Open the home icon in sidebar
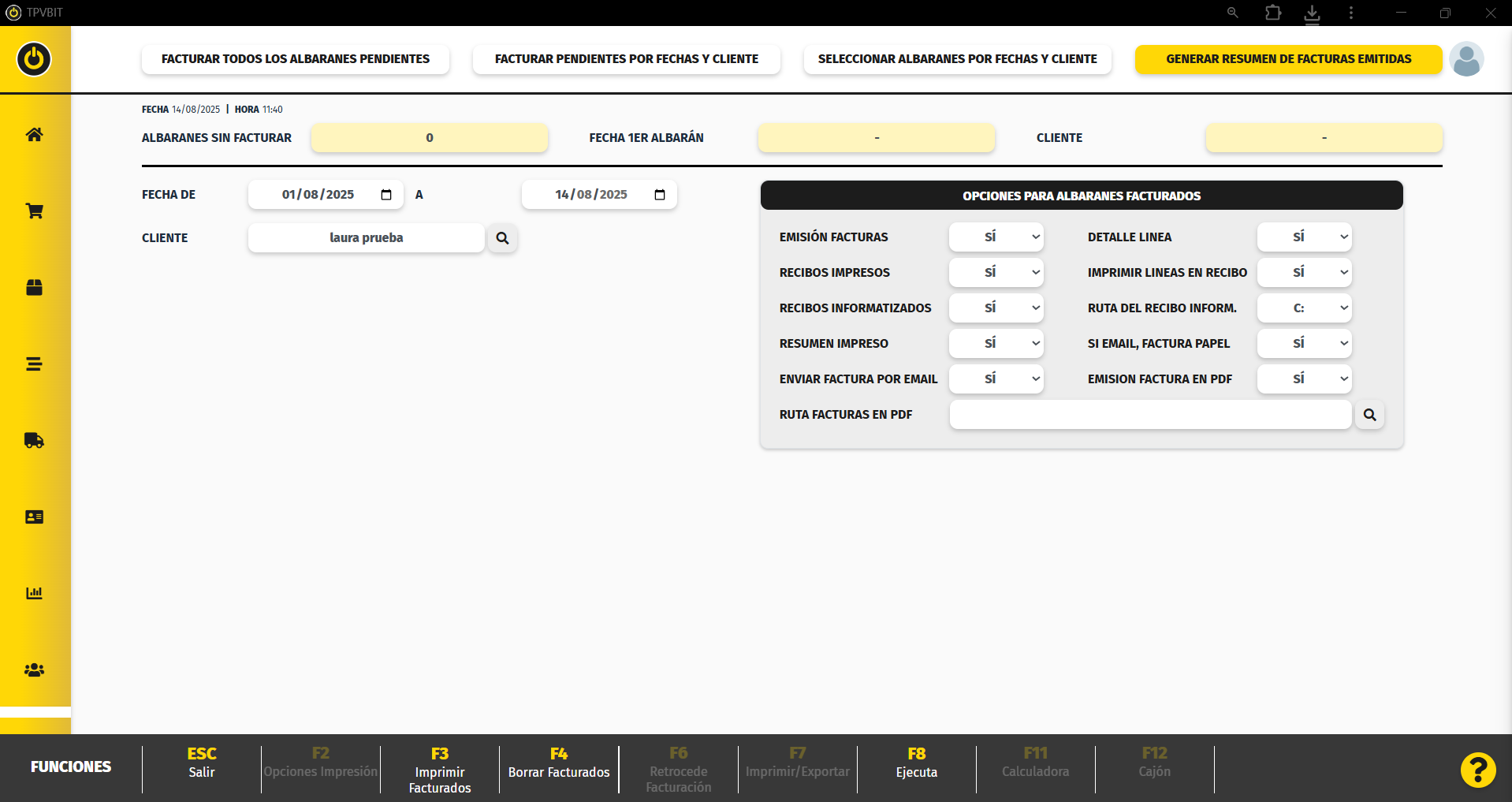Viewport: 1512px width, 802px height. (x=34, y=135)
